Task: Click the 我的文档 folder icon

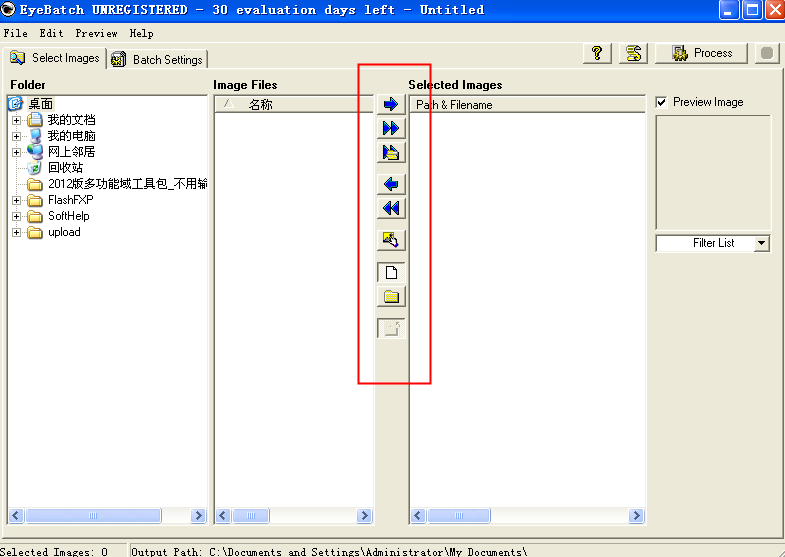Action: point(35,120)
